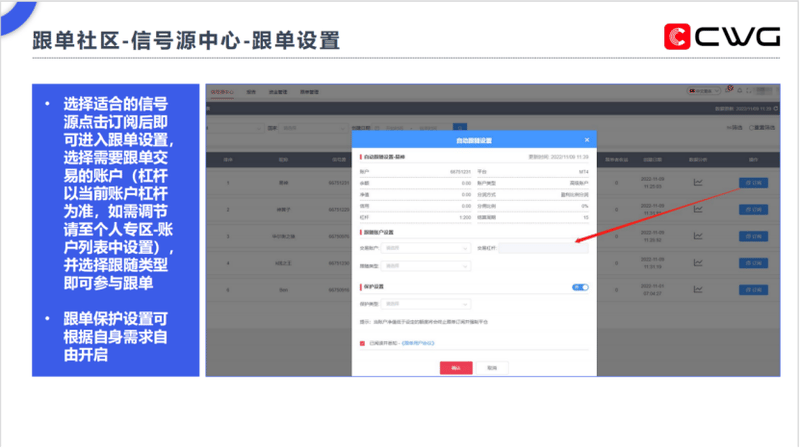Click 订阅 button in rank 1 row

(754, 183)
